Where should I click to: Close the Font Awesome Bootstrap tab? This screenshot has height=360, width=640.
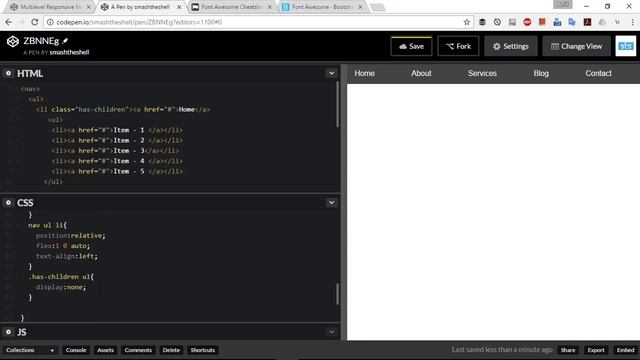(360, 7)
